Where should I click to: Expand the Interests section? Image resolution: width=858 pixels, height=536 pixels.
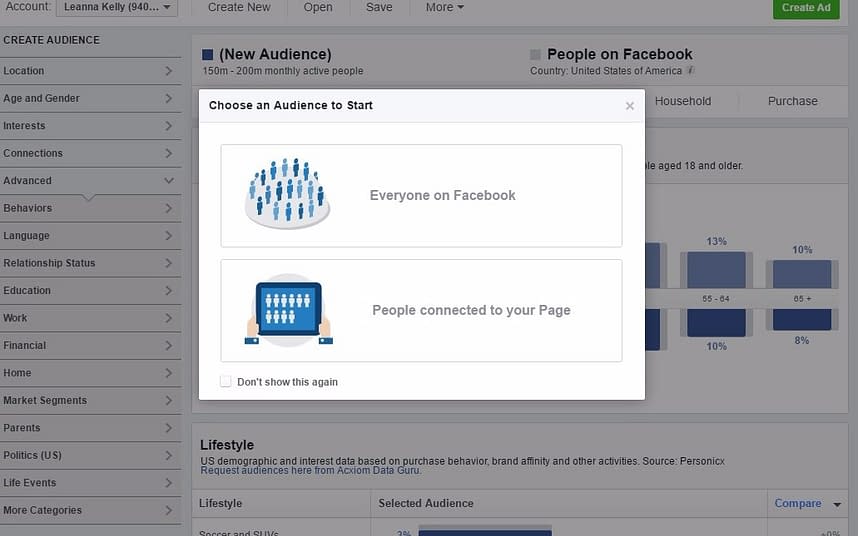click(x=90, y=126)
